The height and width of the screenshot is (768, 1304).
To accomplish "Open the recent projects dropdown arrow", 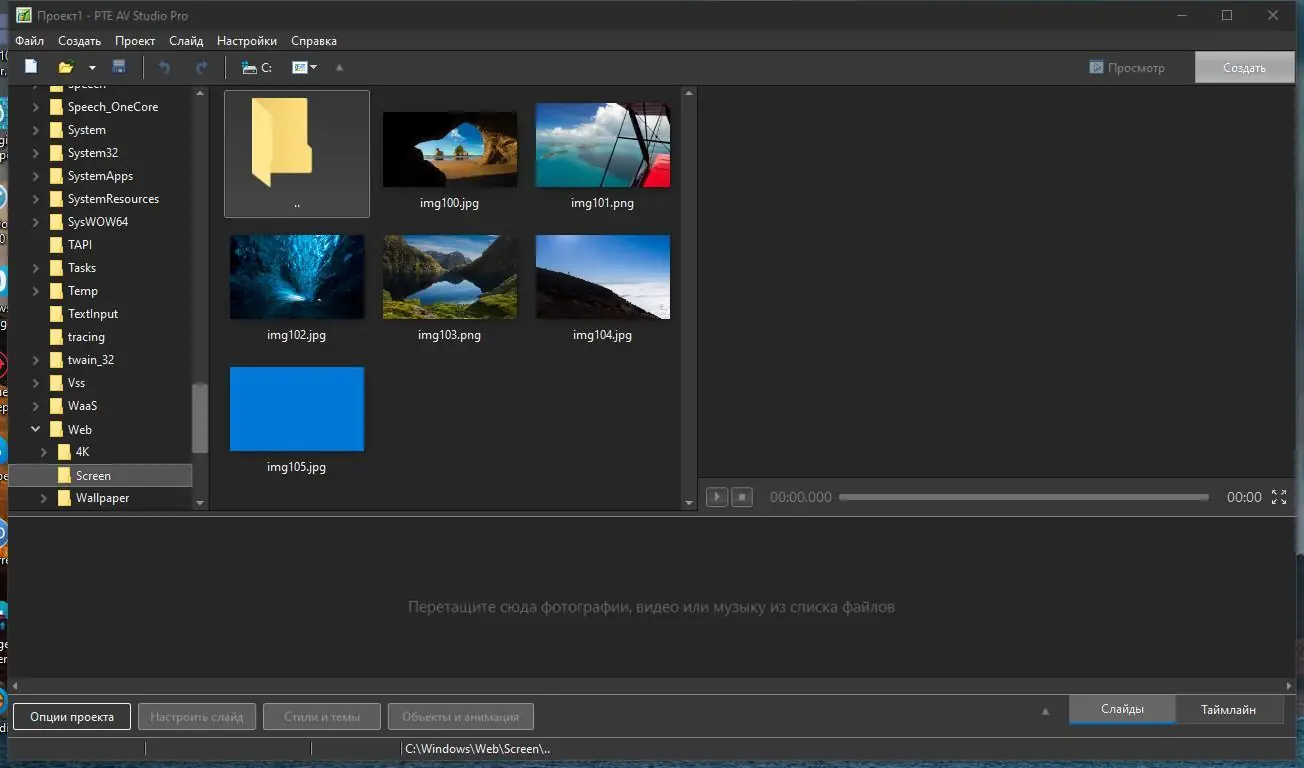I will 92,67.
